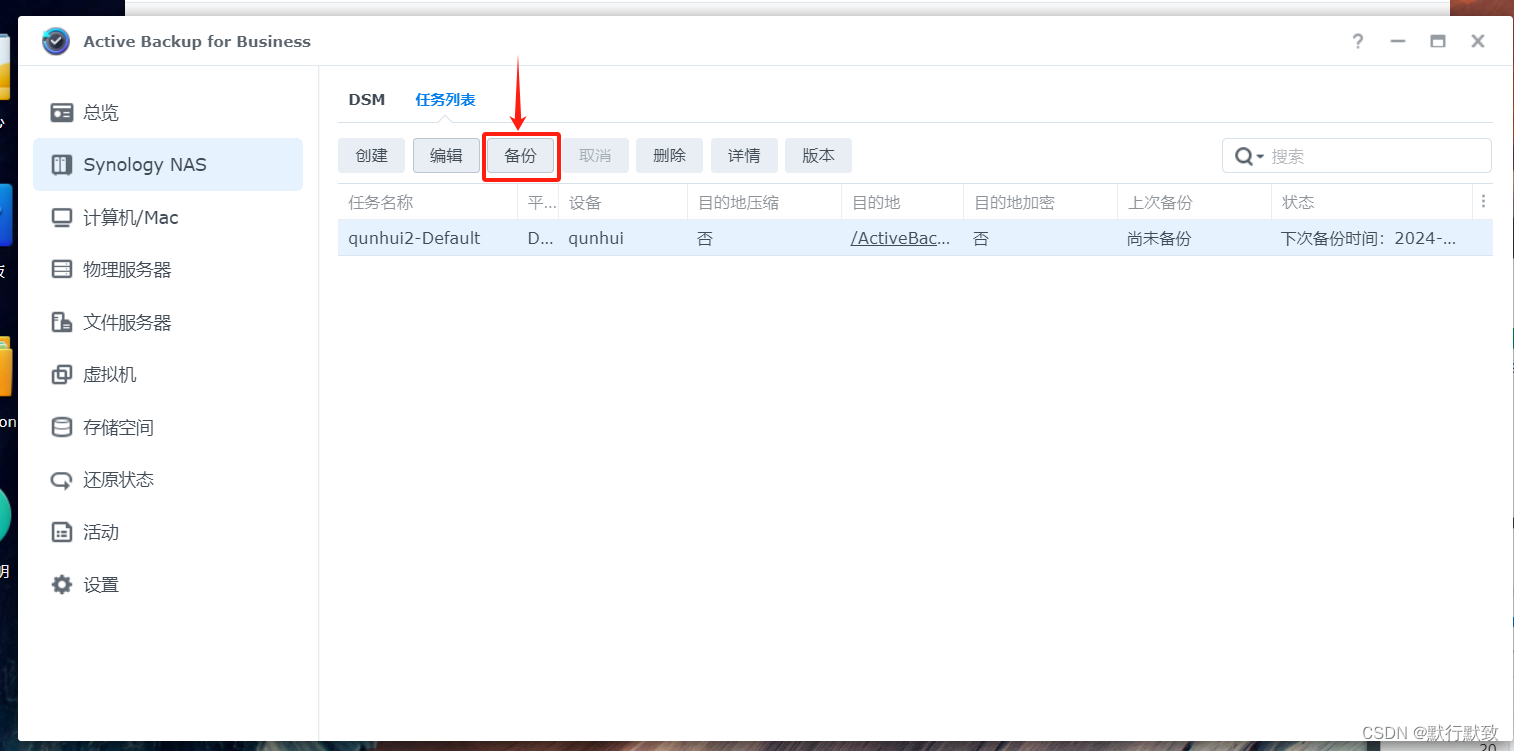The height and width of the screenshot is (751, 1514).
Task: Open 还原状态 section
Action: click(x=168, y=480)
